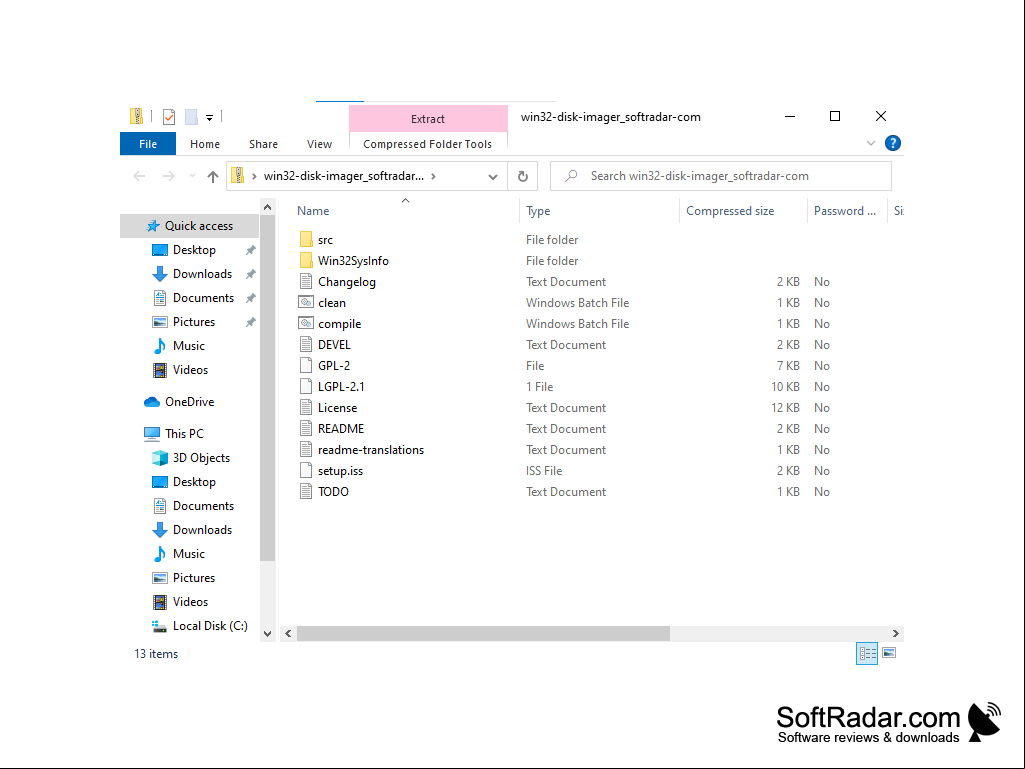Click the zip folder icon in title bar
Image resolution: width=1025 pixels, height=769 pixels.
pyautogui.click(x=136, y=116)
